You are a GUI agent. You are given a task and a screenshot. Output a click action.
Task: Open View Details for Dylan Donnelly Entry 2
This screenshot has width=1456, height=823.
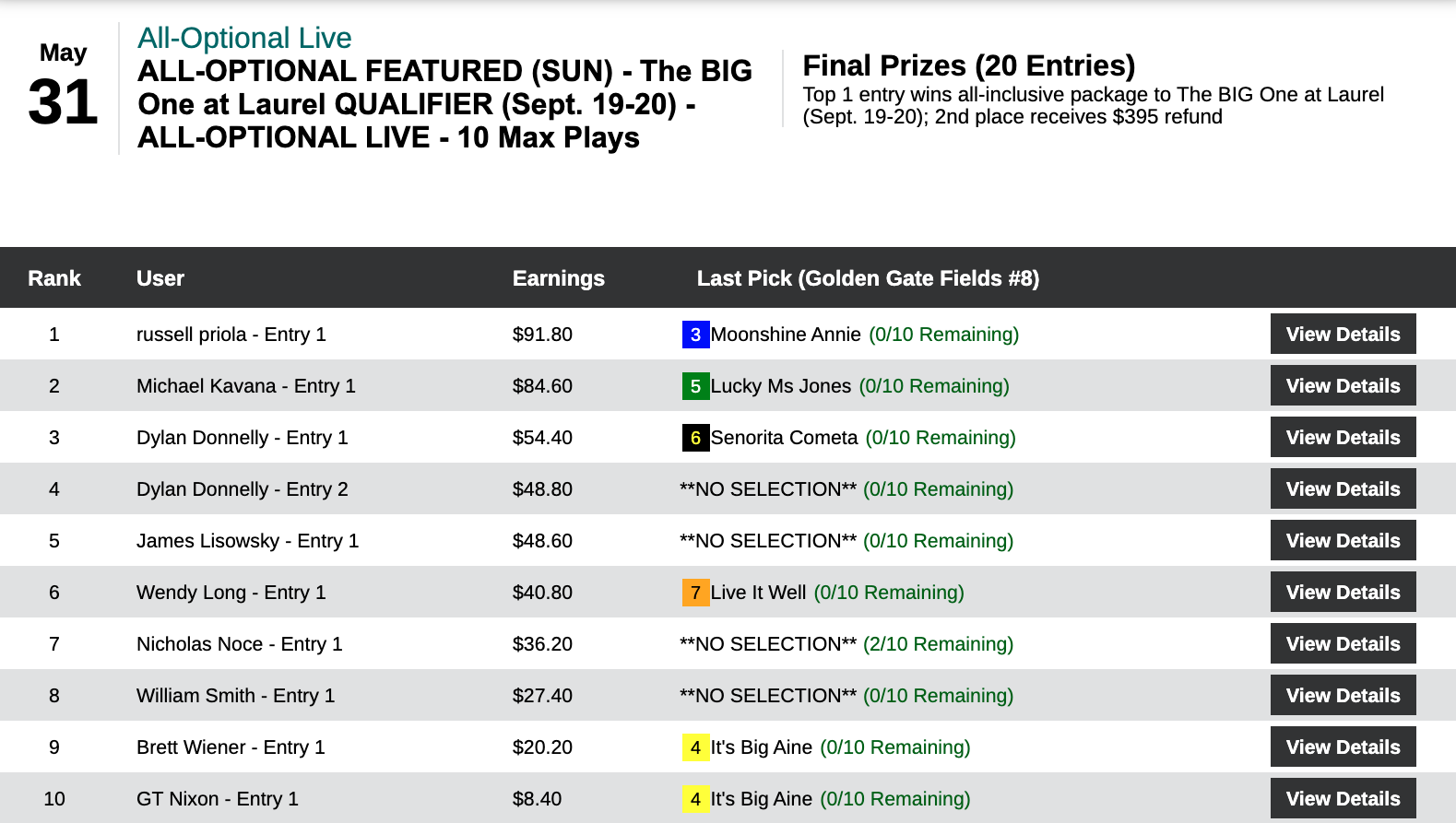click(1343, 489)
